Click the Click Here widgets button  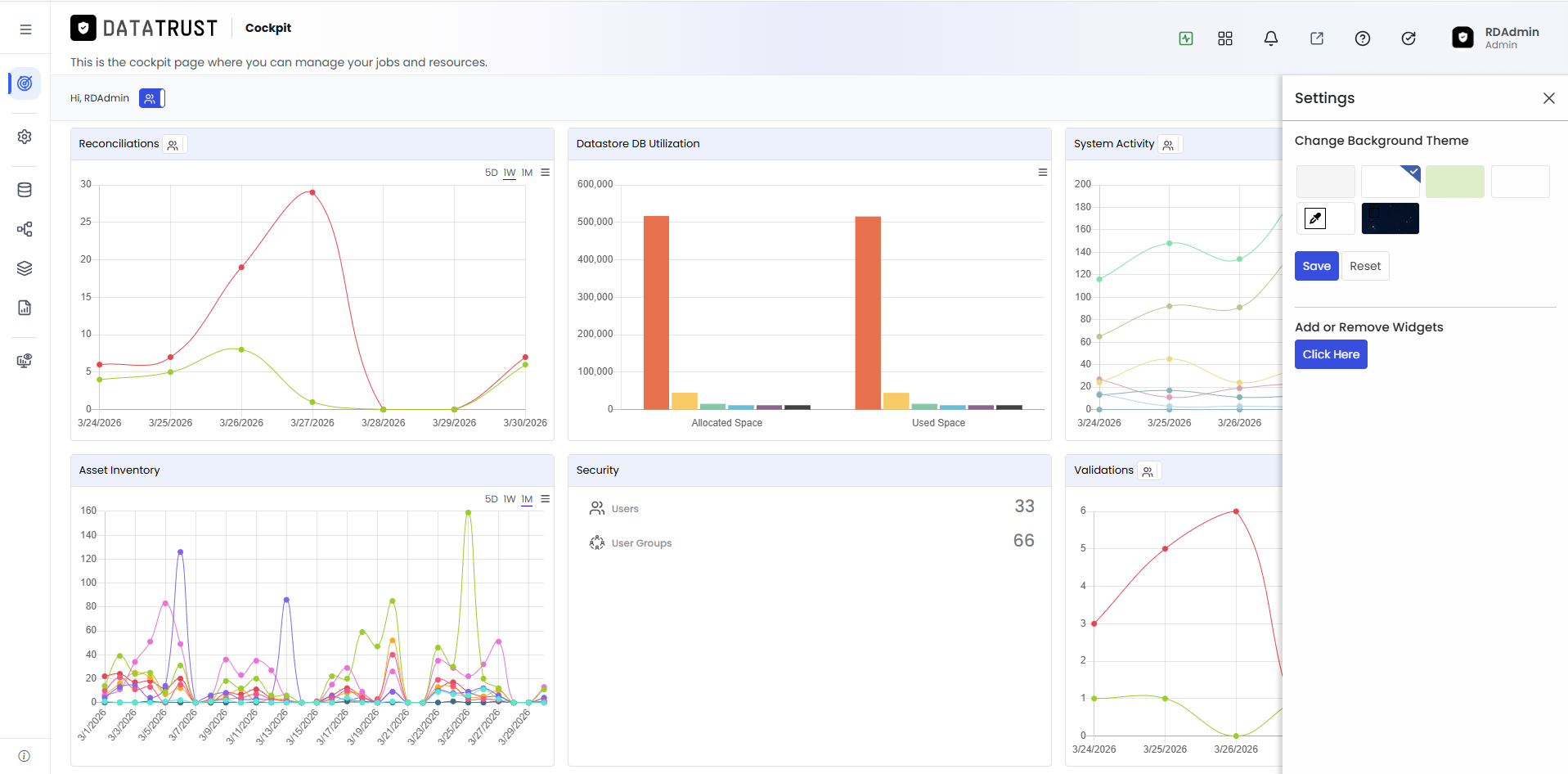(1331, 354)
